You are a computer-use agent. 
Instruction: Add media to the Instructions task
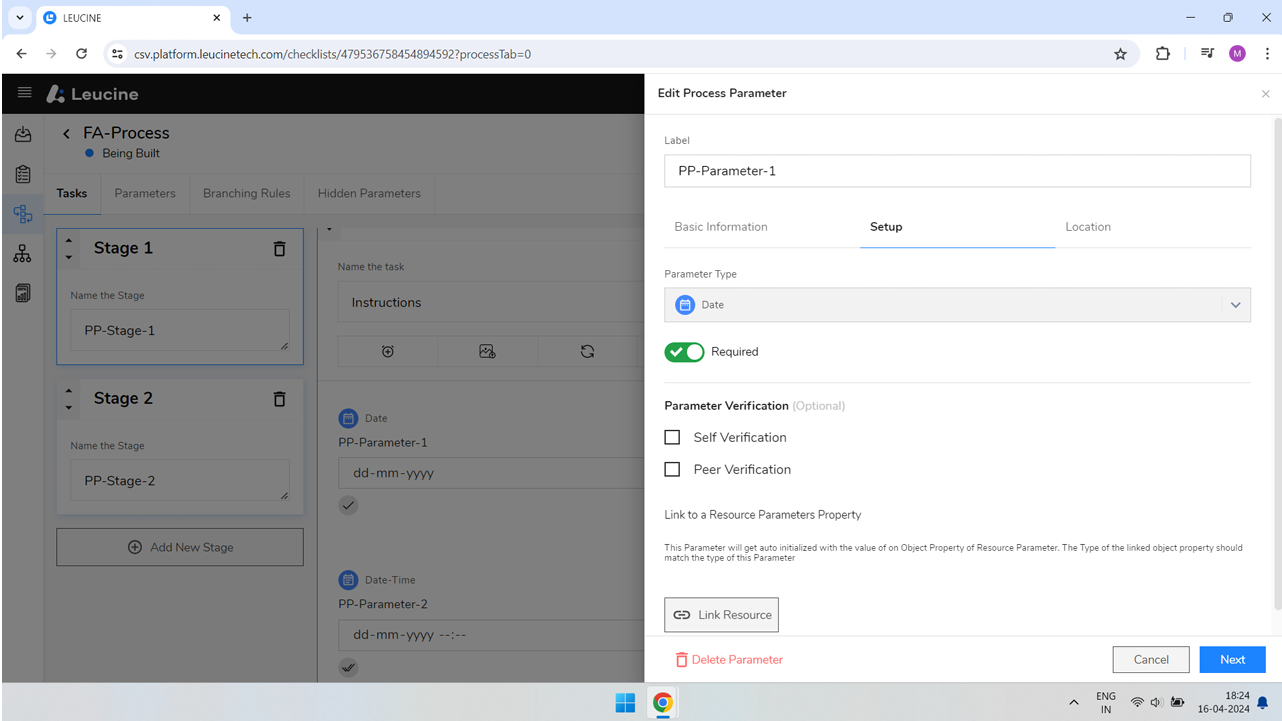pyautogui.click(x=487, y=351)
